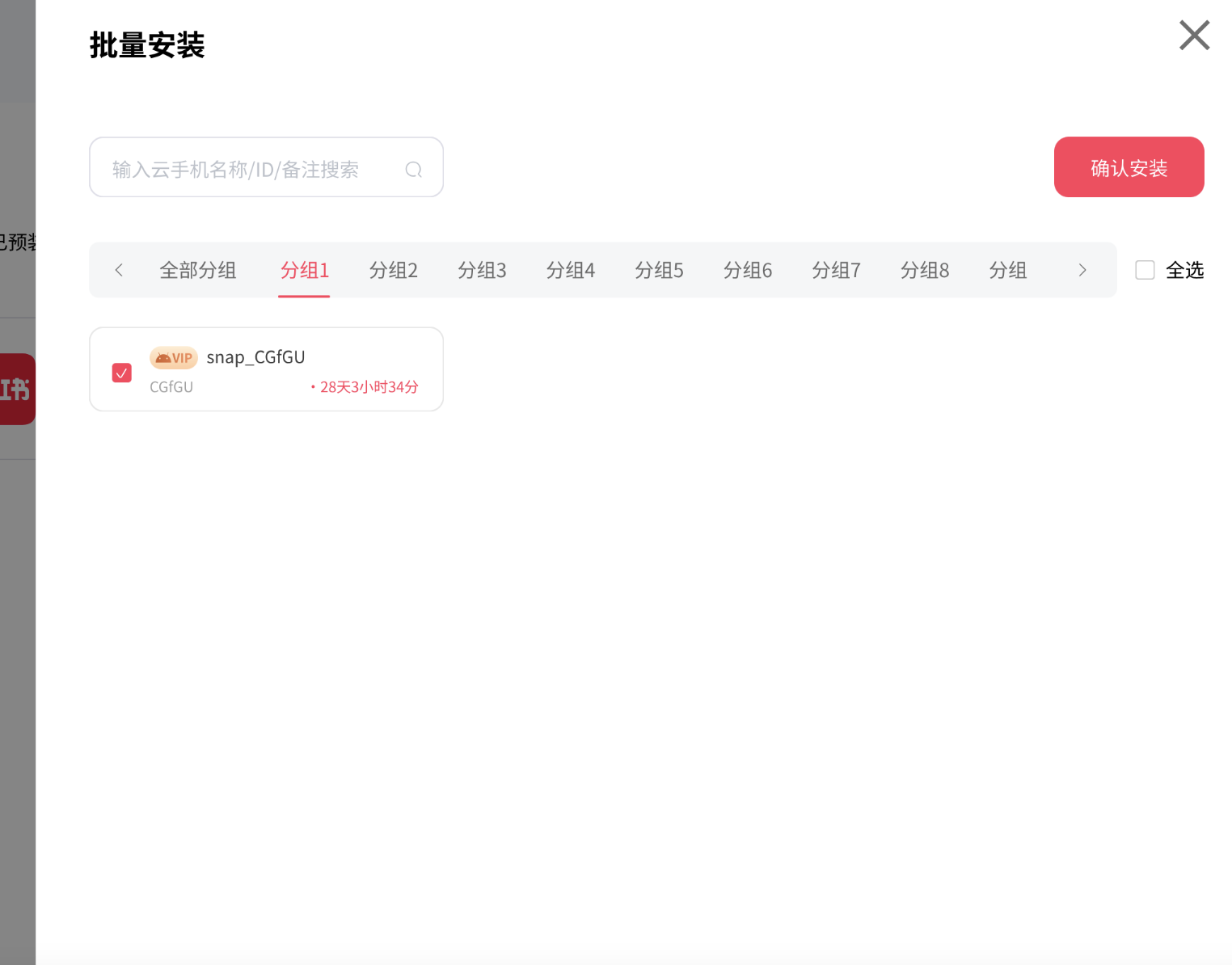Close the batch install dialog
This screenshot has height=965, width=1232.
coord(1193,36)
